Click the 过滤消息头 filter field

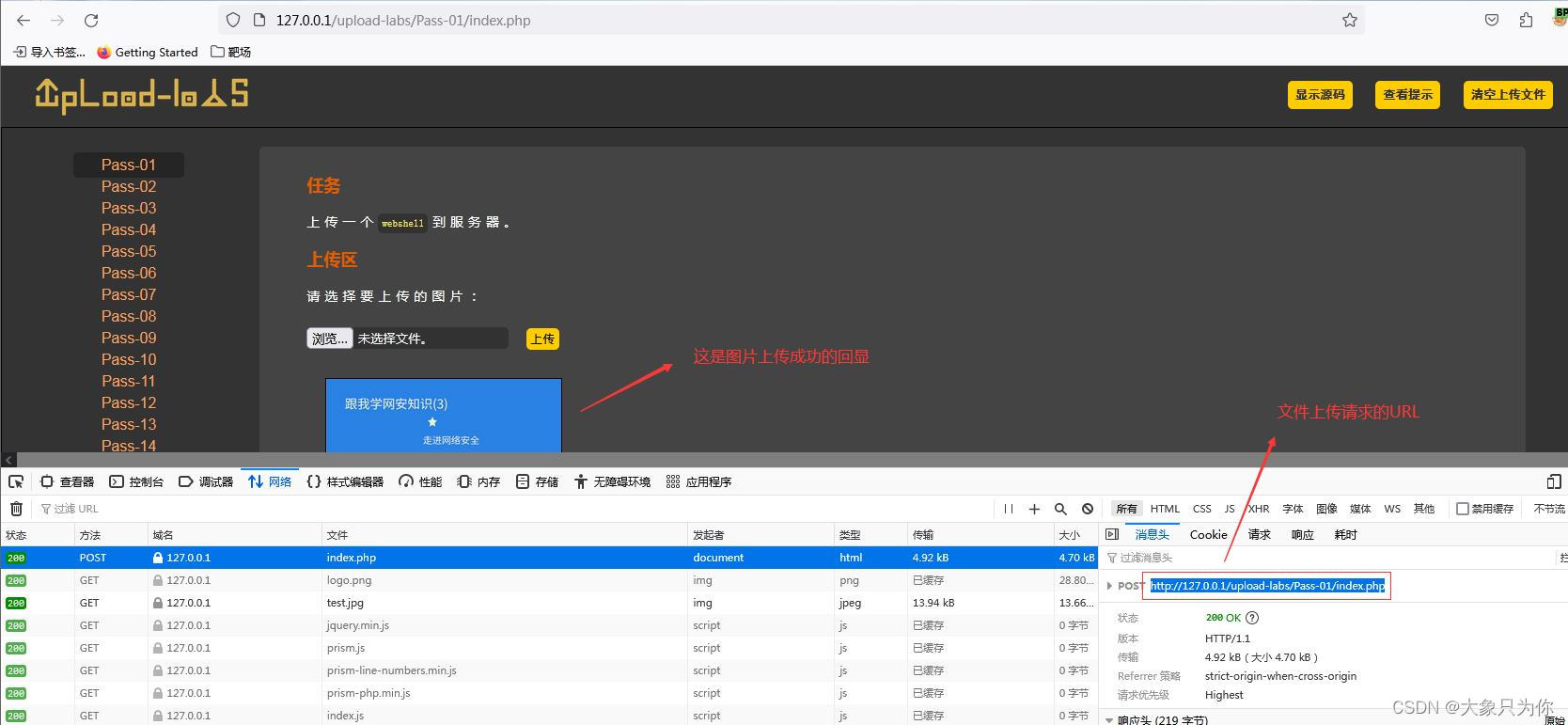pos(1327,558)
